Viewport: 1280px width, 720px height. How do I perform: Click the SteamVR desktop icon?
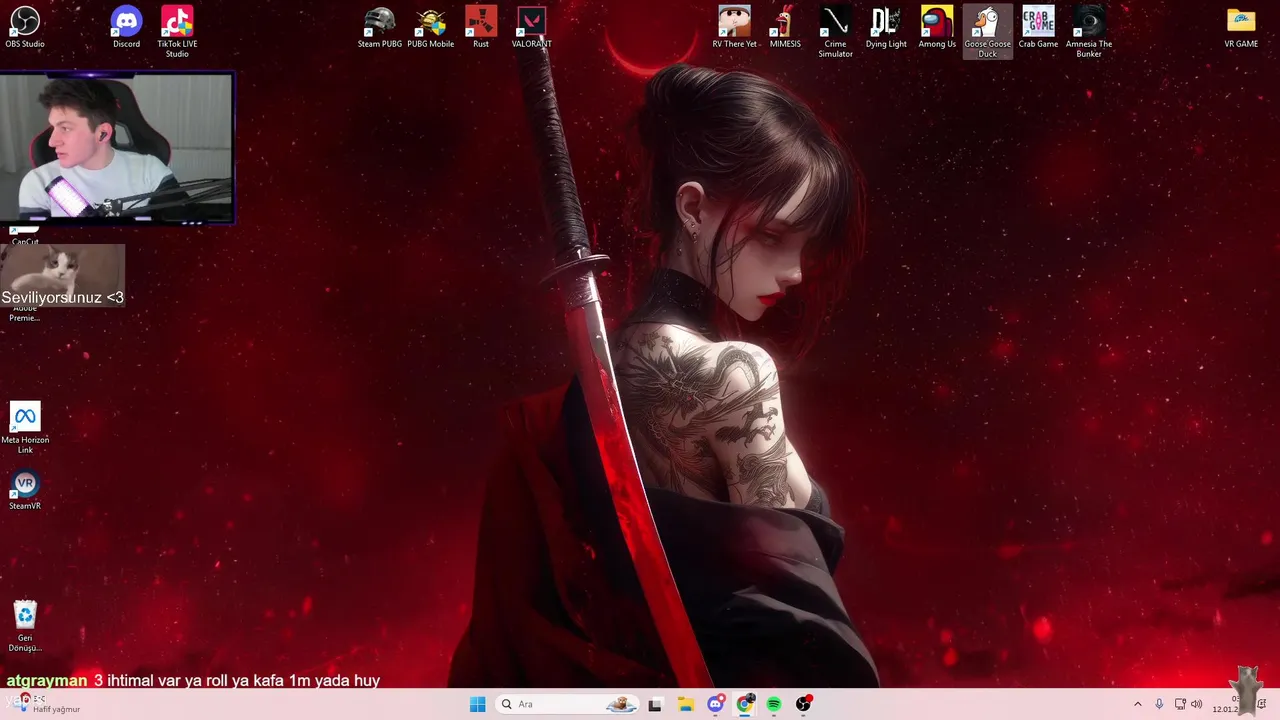pyautogui.click(x=25, y=490)
